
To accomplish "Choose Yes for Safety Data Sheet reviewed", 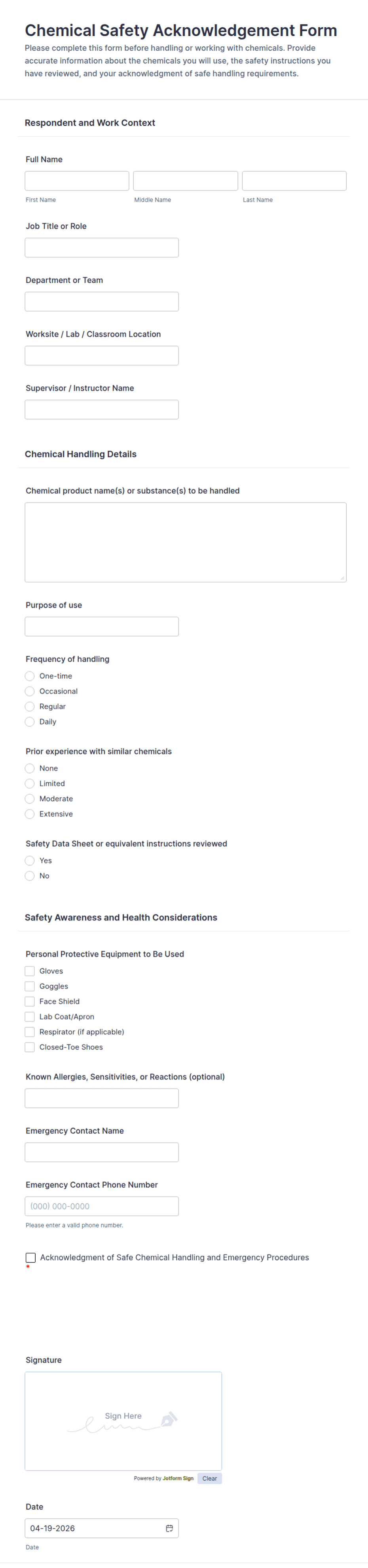I will (30, 860).
